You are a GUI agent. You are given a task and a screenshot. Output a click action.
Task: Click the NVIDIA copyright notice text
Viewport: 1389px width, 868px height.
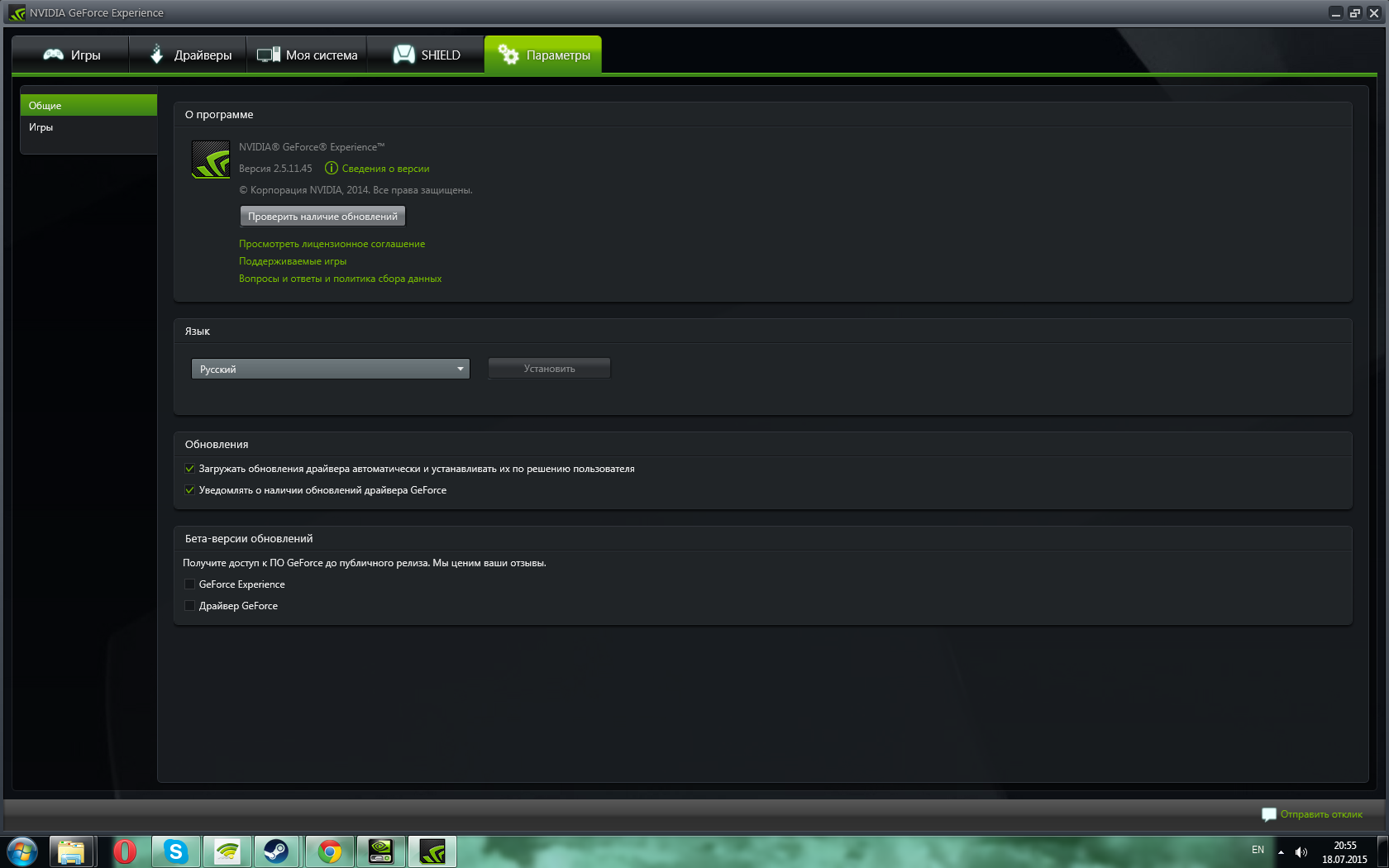pyautogui.click(x=356, y=190)
